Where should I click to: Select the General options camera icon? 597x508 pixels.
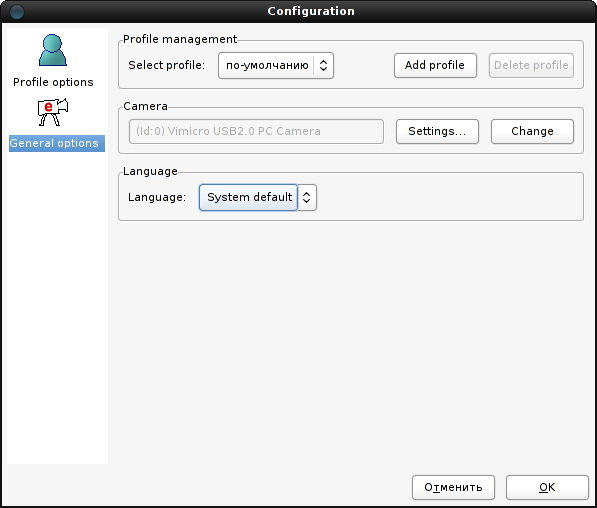click(53, 112)
